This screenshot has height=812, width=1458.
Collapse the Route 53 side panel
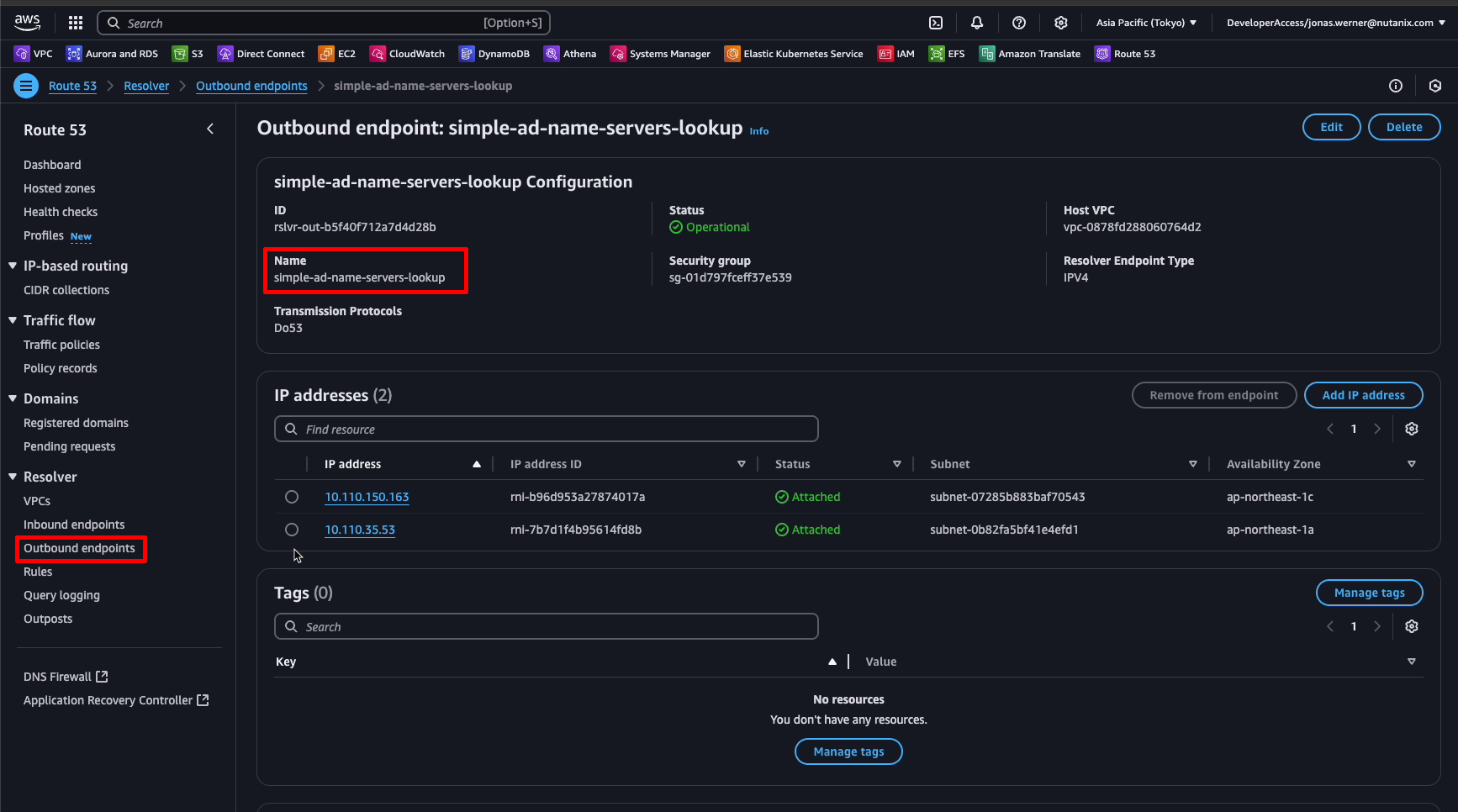click(210, 129)
